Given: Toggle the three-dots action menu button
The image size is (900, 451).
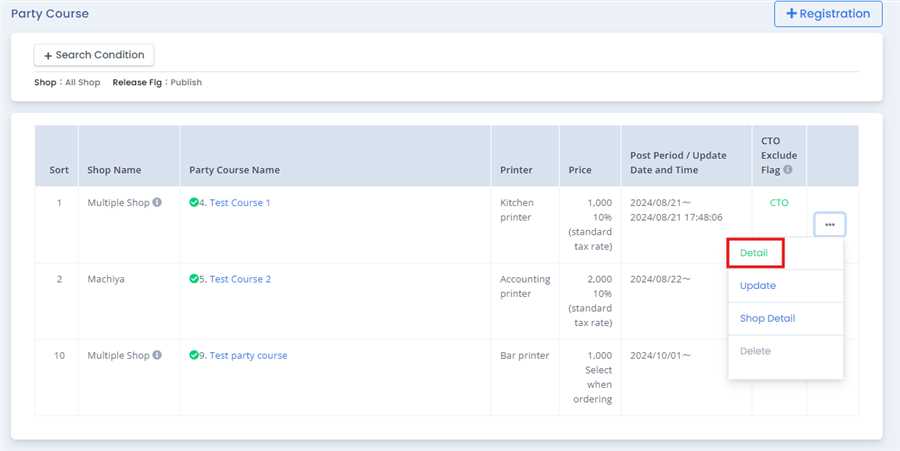Looking at the screenshot, I should tap(830, 225).
